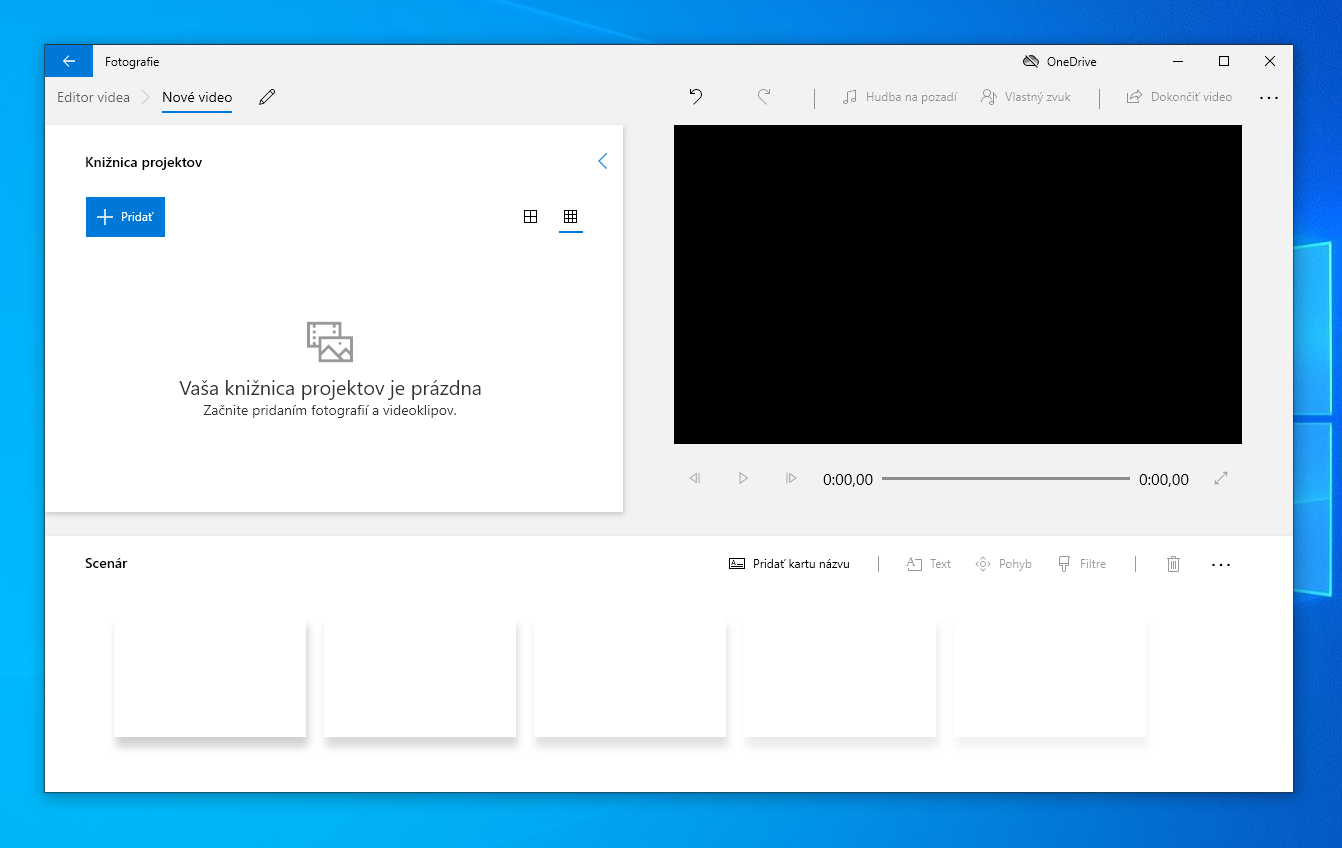
Task: Click the Pridať button
Action: (125, 217)
